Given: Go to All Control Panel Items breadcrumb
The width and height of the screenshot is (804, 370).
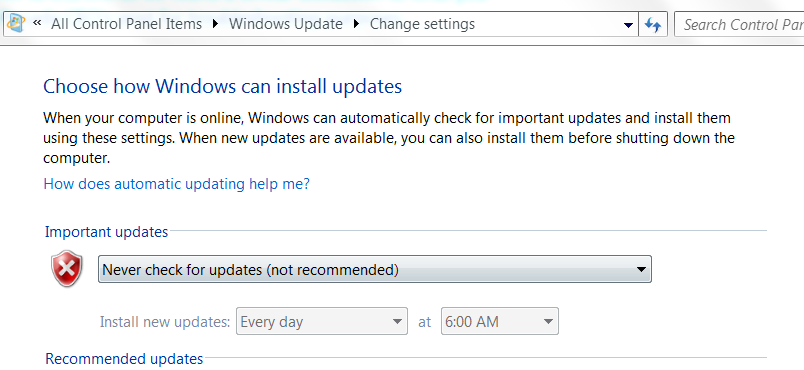Looking at the screenshot, I should click(127, 24).
